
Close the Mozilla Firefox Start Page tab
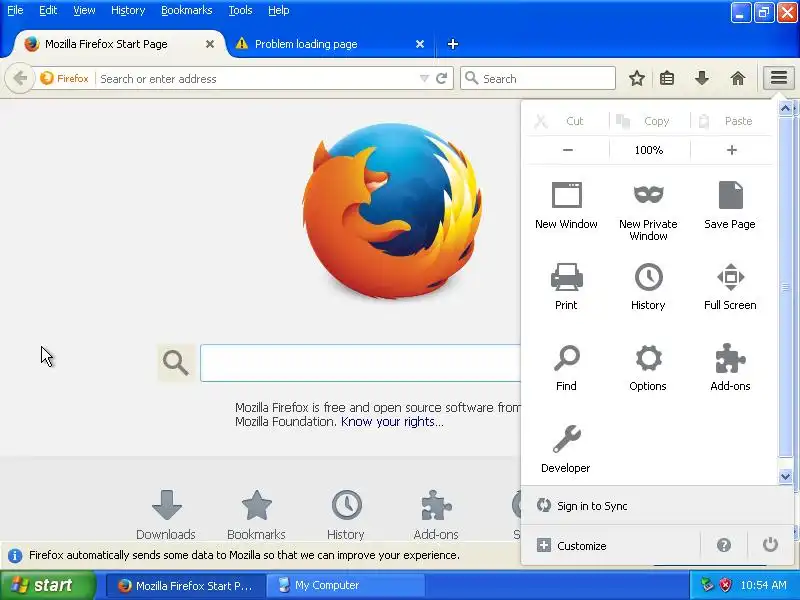210,44
